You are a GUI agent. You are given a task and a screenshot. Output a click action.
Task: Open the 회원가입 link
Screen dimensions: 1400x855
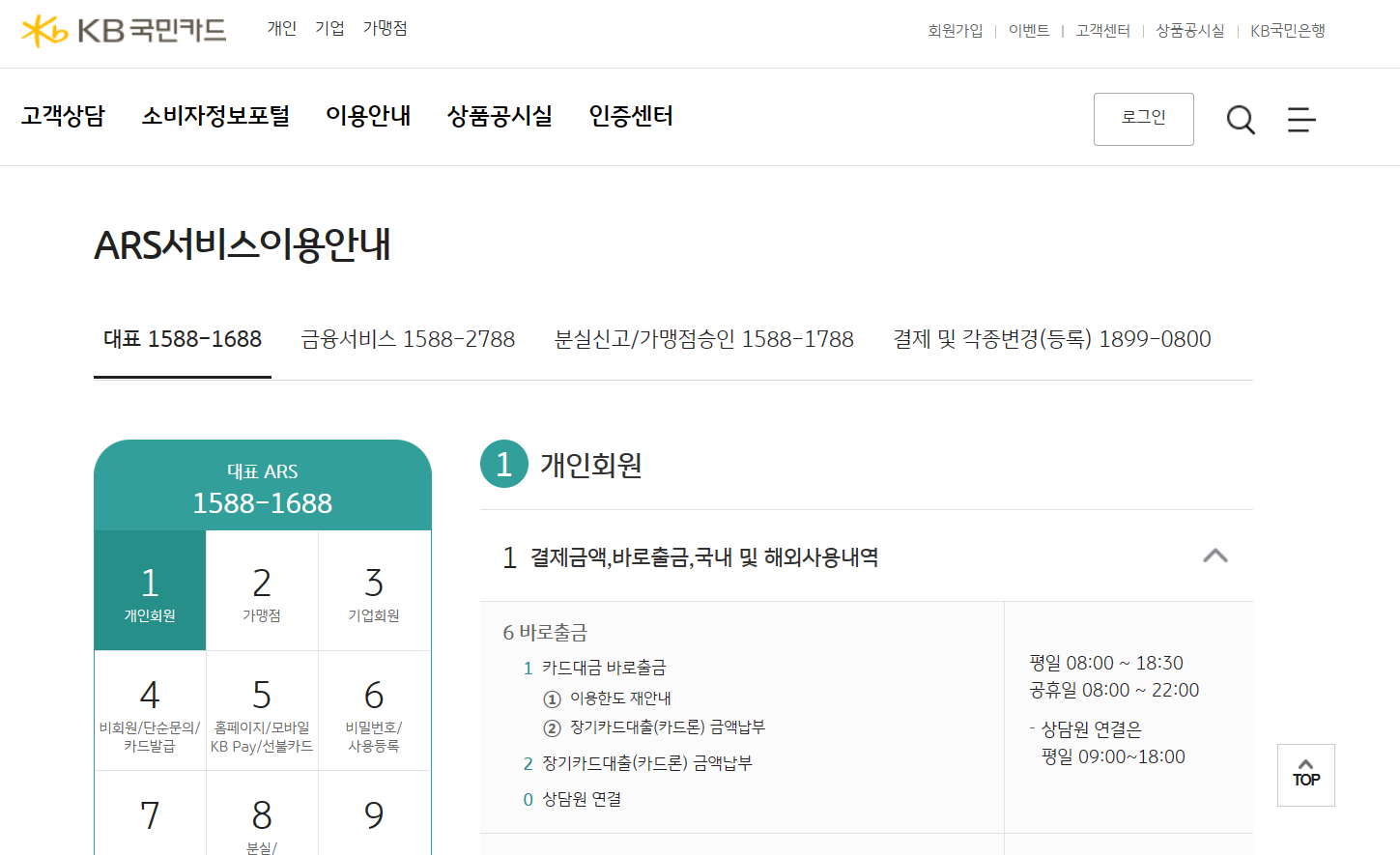tap(955, 30)
